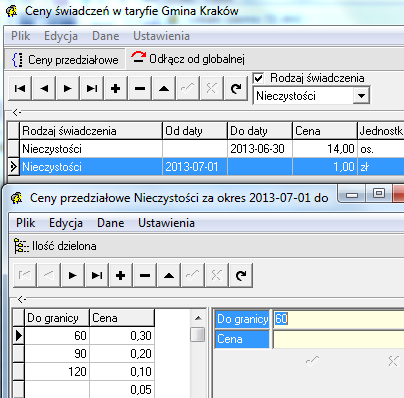Click cancel X in upper window toolbar

tap(212, 88)
